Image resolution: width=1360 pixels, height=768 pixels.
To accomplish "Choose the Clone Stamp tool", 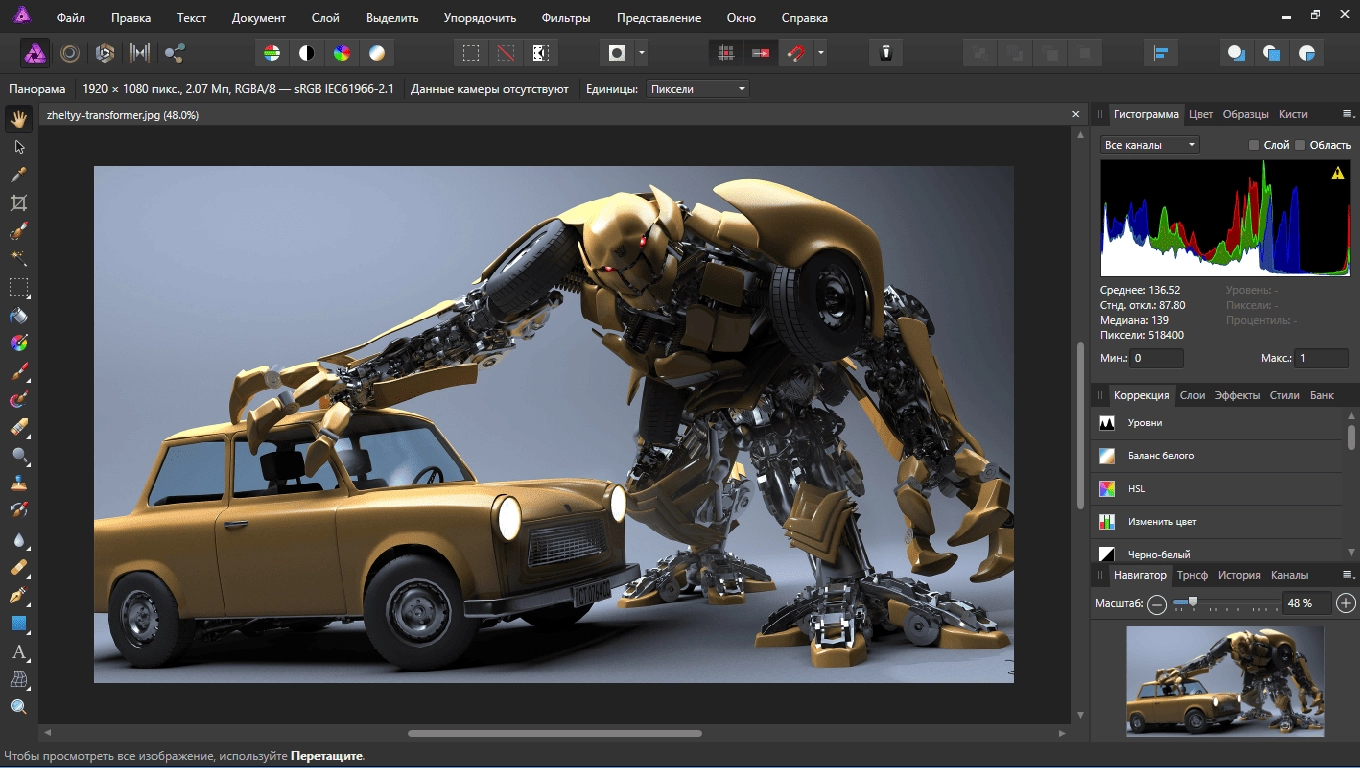I will (x=18, y=483).
